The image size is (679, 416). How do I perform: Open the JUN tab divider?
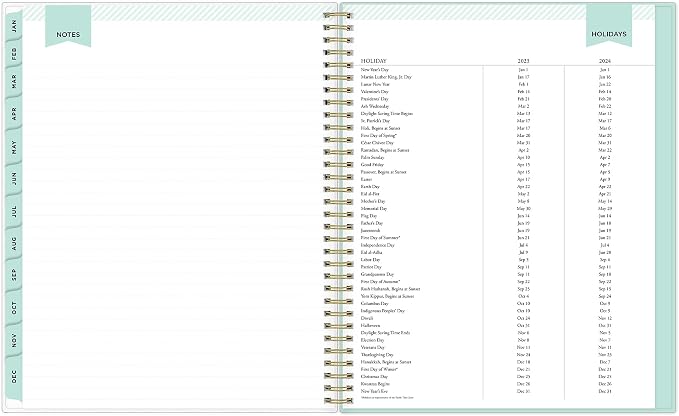(x=13, y=178)
